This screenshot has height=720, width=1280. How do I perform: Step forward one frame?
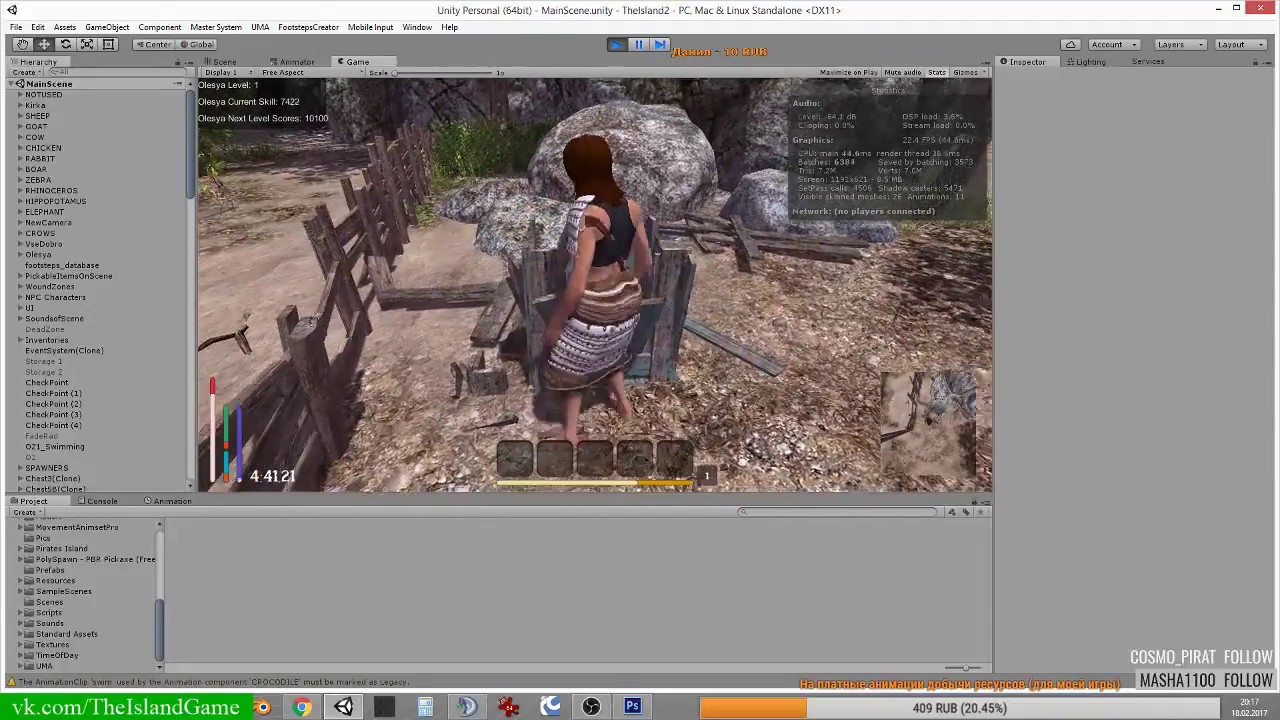point(660,44)
